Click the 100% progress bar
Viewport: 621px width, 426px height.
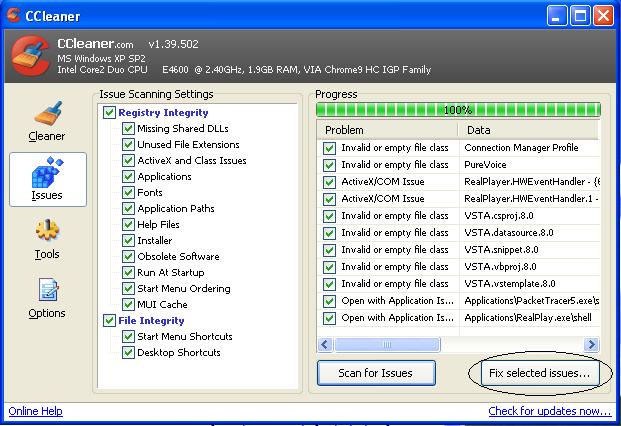coord(458,110)
